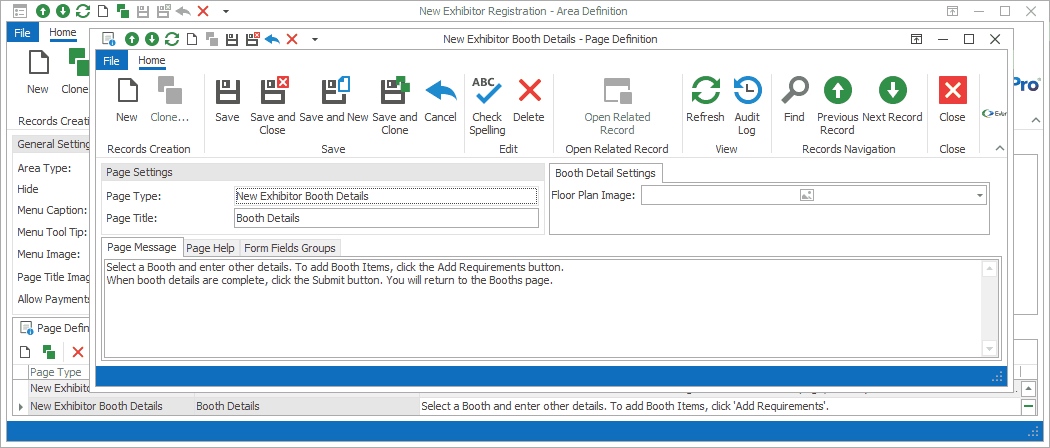This screenshot has height=448, width=1050.
Task: Open Floor Plan Image dropdown
Action: pos(980,196)
